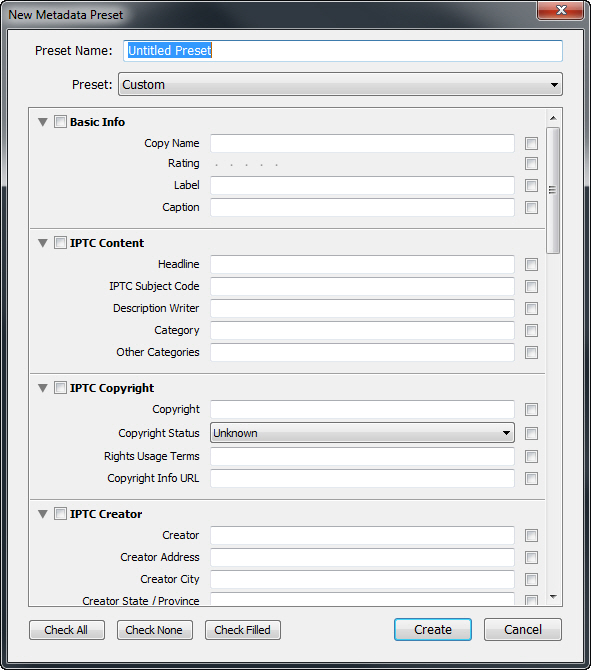Click the scrollbar down arrow

[553, 597]
